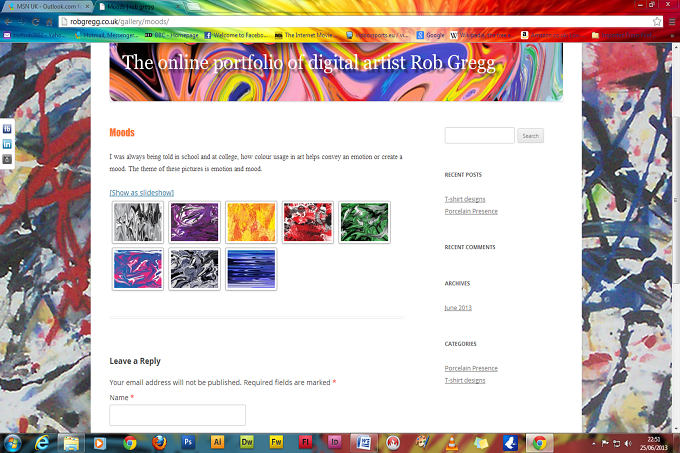Open the BBC Homepage bookmark

click(x=172, y=35)
